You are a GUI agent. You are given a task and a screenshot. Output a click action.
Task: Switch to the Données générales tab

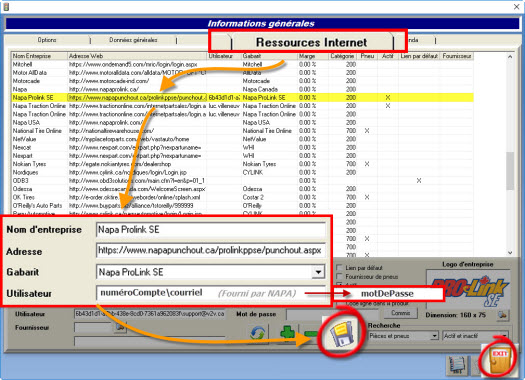pyautogui.click(x=133, y=40)
